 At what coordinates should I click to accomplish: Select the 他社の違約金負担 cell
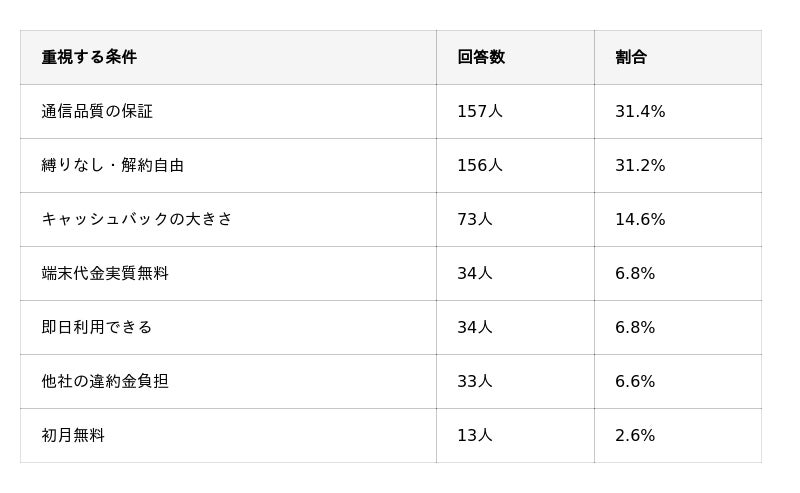click(105, 381)
